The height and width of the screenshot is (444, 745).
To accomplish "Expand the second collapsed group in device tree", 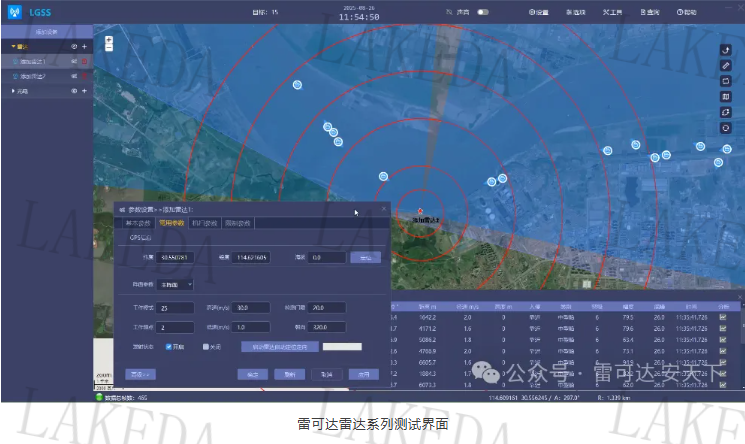I will (13, 91).
